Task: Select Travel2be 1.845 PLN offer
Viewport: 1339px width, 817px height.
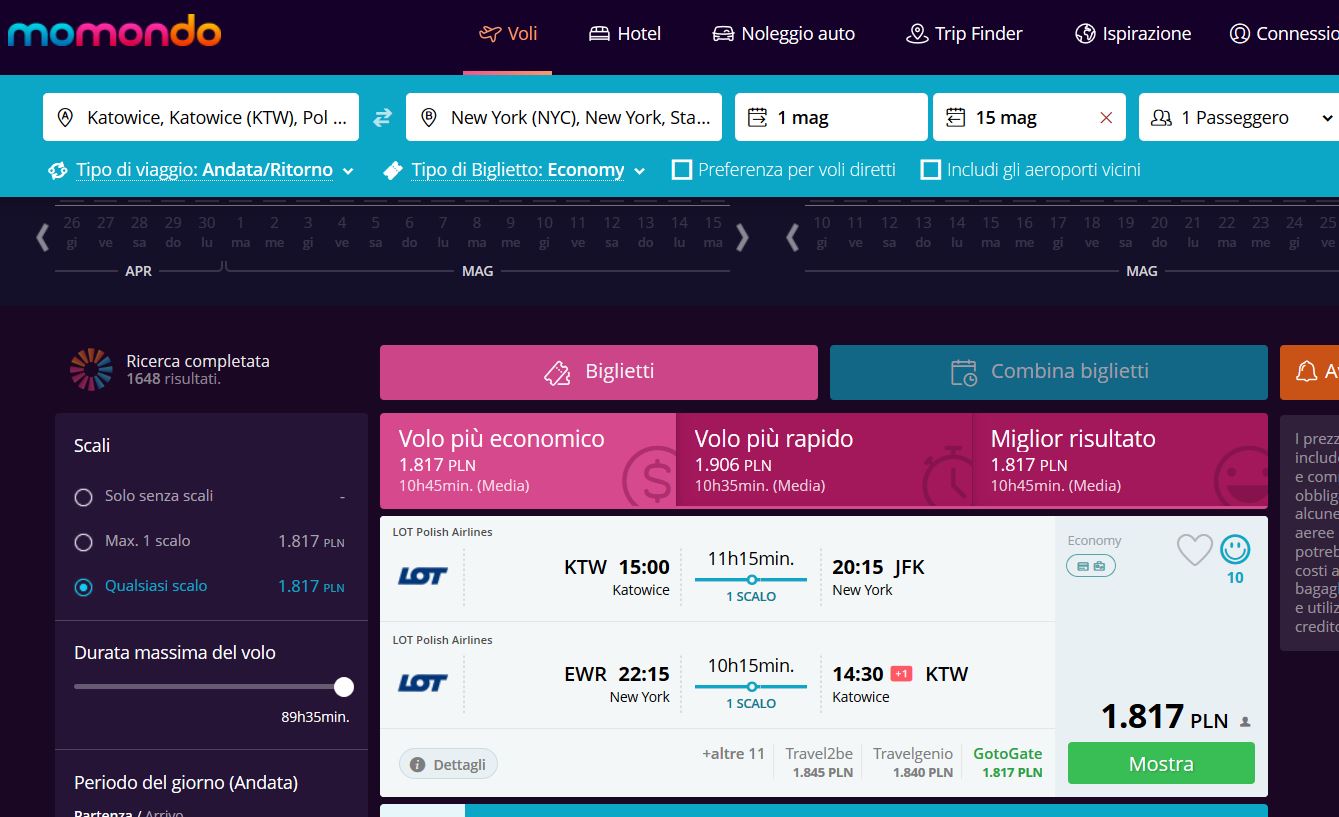Action: tap(819, 762)
